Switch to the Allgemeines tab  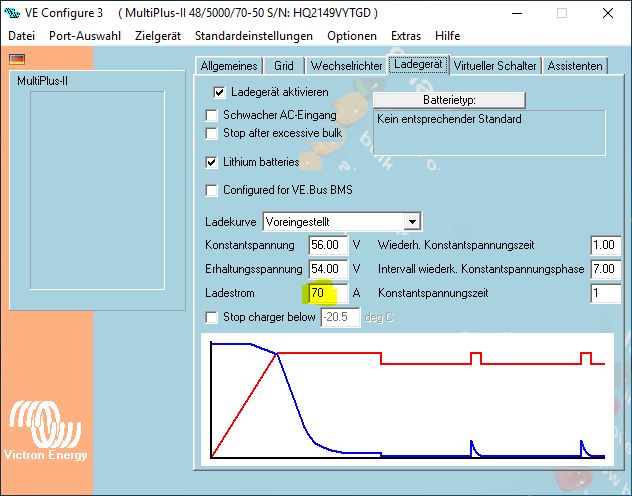click(229, 66)
